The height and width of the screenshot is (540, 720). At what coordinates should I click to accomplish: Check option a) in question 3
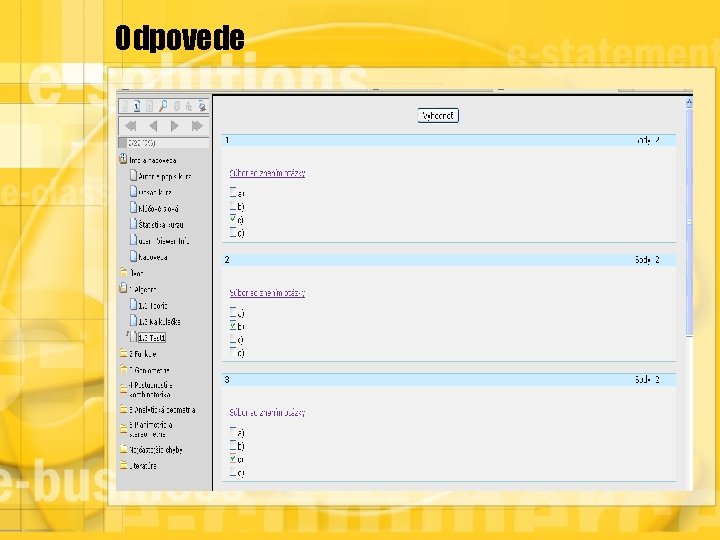coord(233,432)
